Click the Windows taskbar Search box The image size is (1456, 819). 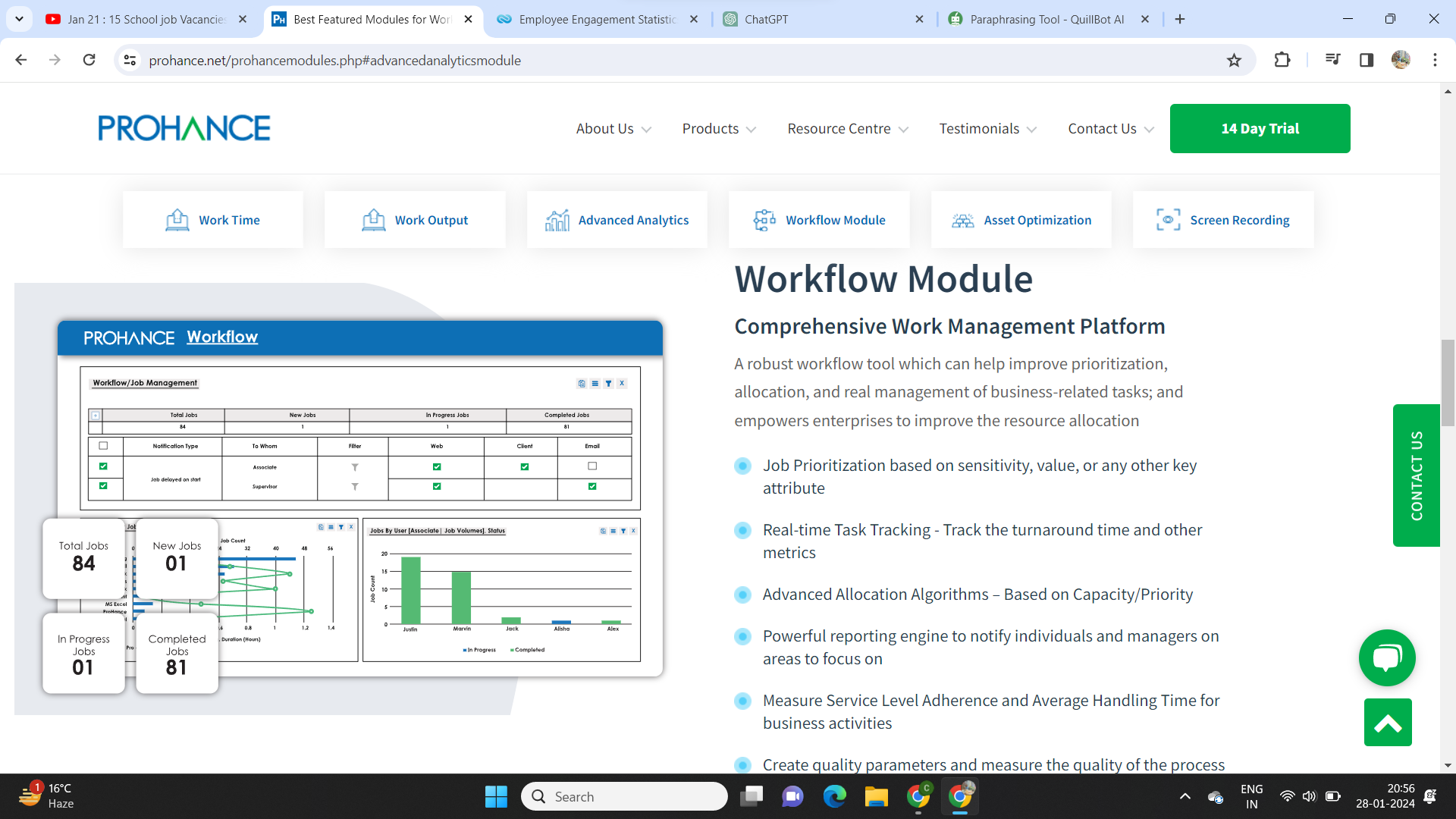[624, 796]
